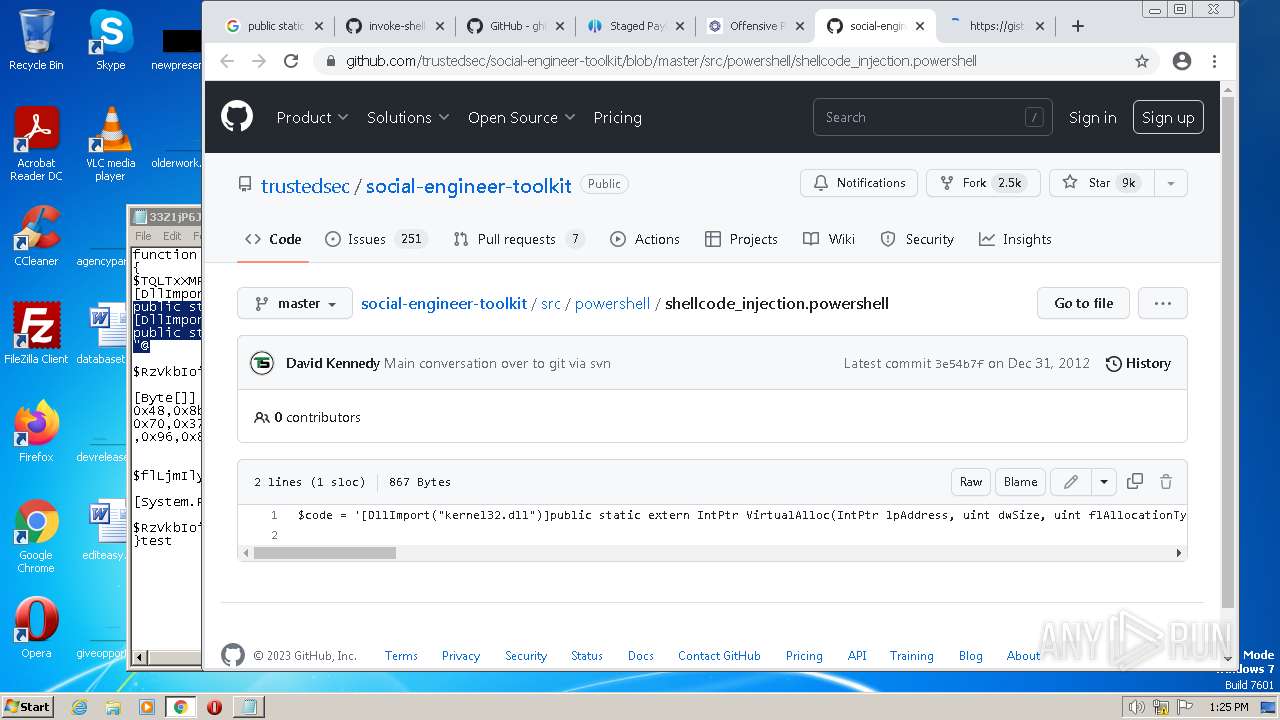1280x720 pixels.
Task: Open the three-dots file options menu
Action: point(1162,303)
